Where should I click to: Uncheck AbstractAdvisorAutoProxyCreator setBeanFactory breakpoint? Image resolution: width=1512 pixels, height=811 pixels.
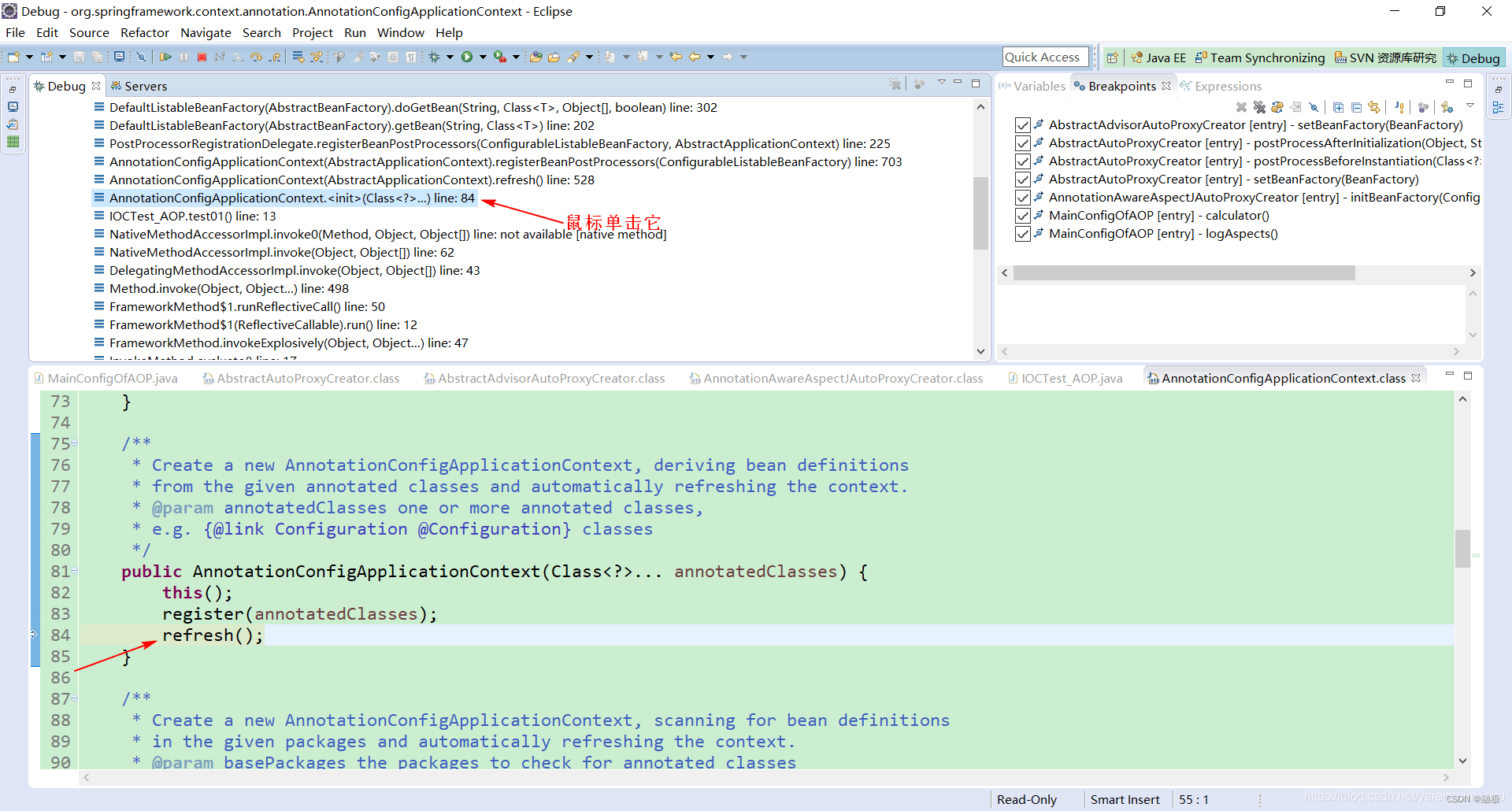pyautogui.click(x=1022, y=125)
